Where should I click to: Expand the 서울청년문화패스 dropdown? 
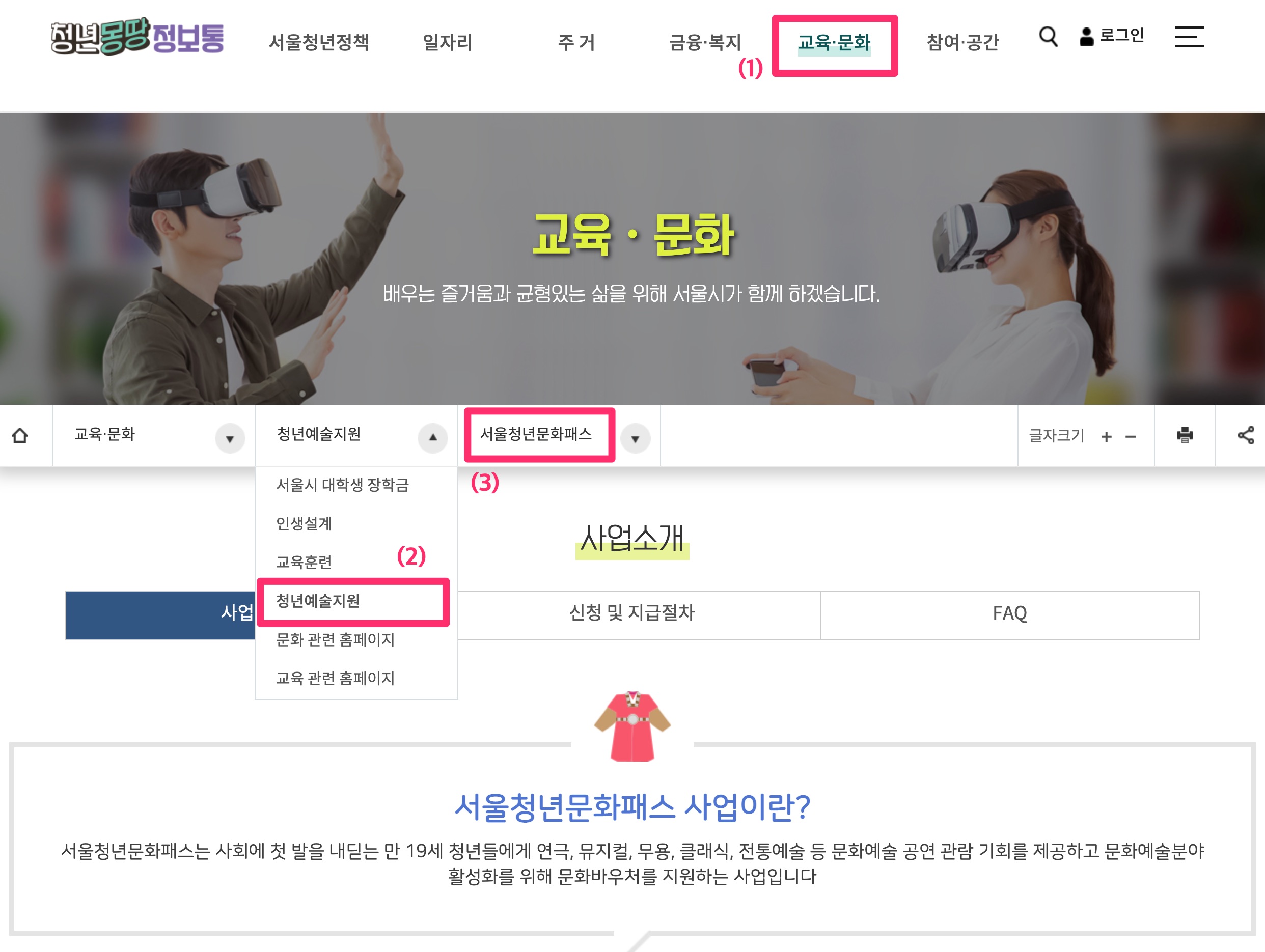pos(636,438)
